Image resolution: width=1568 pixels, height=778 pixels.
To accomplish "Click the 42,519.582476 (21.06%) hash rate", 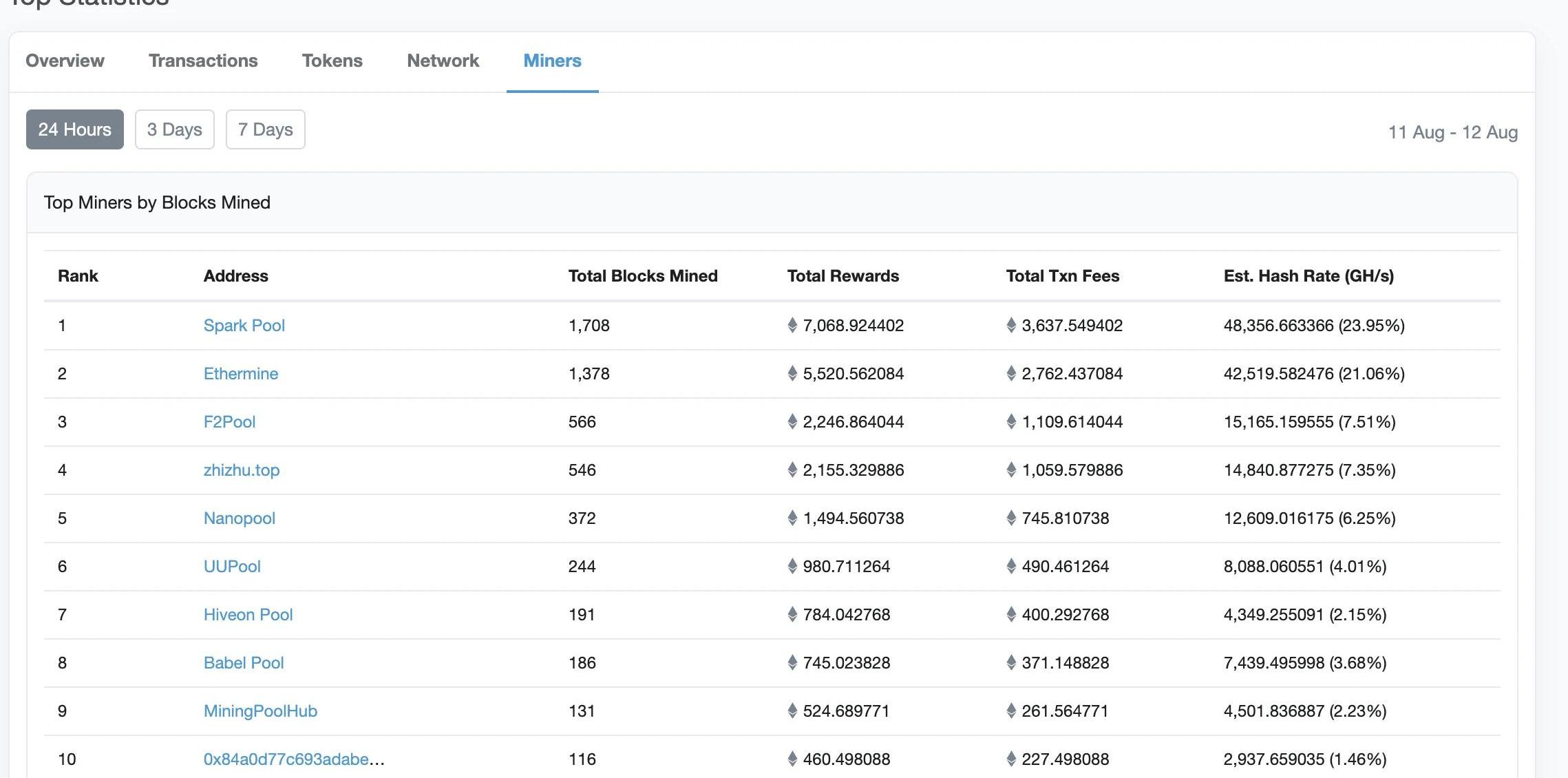I will pyautogui.click(x=1314, y=374).
